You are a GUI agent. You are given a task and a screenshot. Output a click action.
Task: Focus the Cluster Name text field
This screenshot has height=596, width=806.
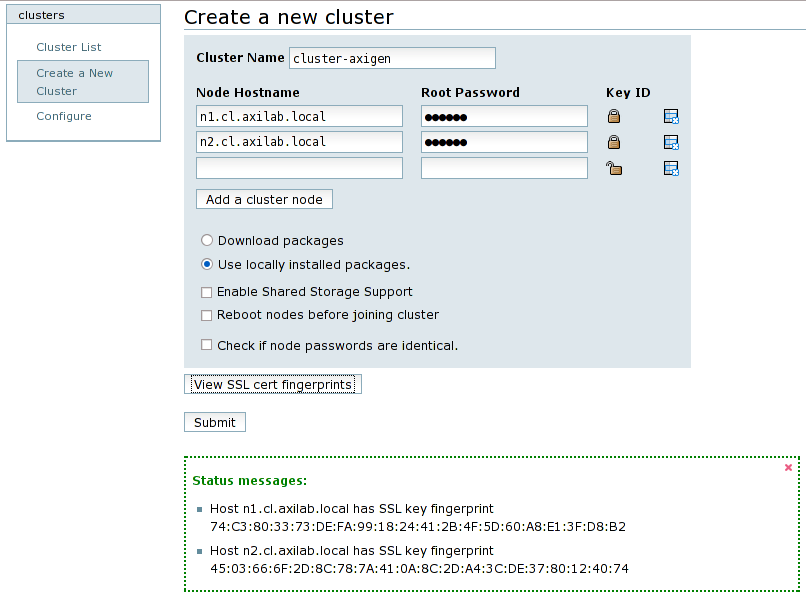(x=392, y=59)
